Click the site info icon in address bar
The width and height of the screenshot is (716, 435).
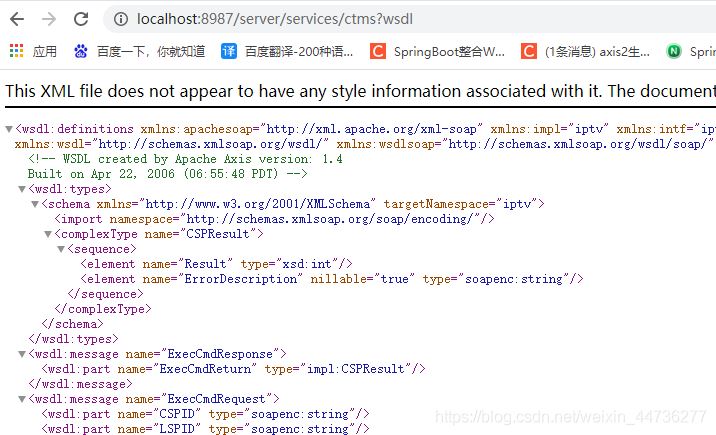pos(120,19)
